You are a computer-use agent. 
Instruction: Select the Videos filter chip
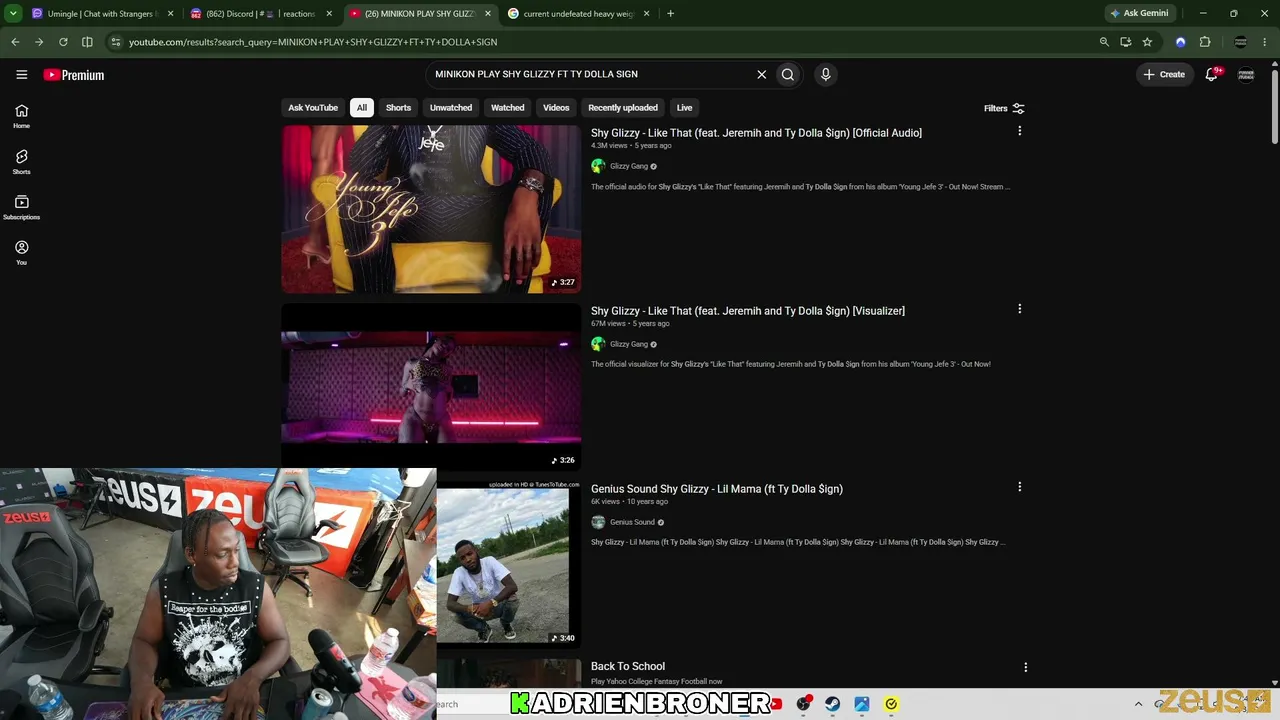tap(556, 108)
